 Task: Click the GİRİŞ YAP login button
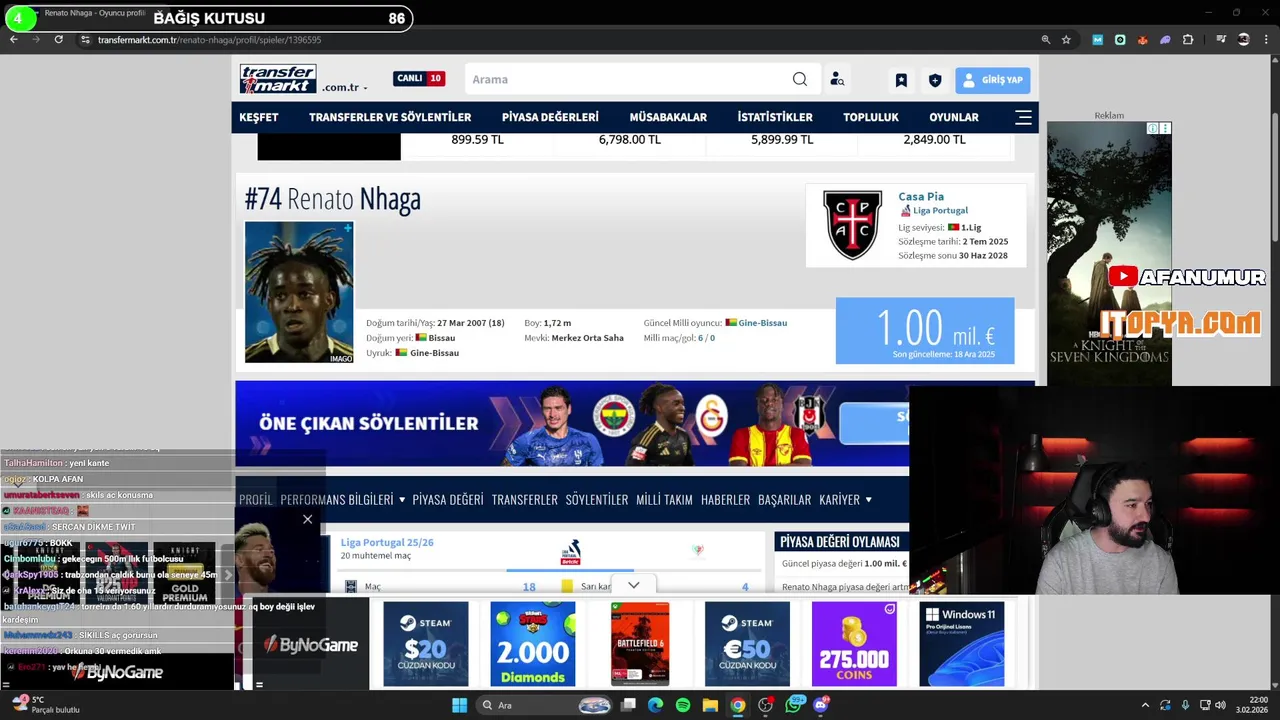[x=992, y=80]
